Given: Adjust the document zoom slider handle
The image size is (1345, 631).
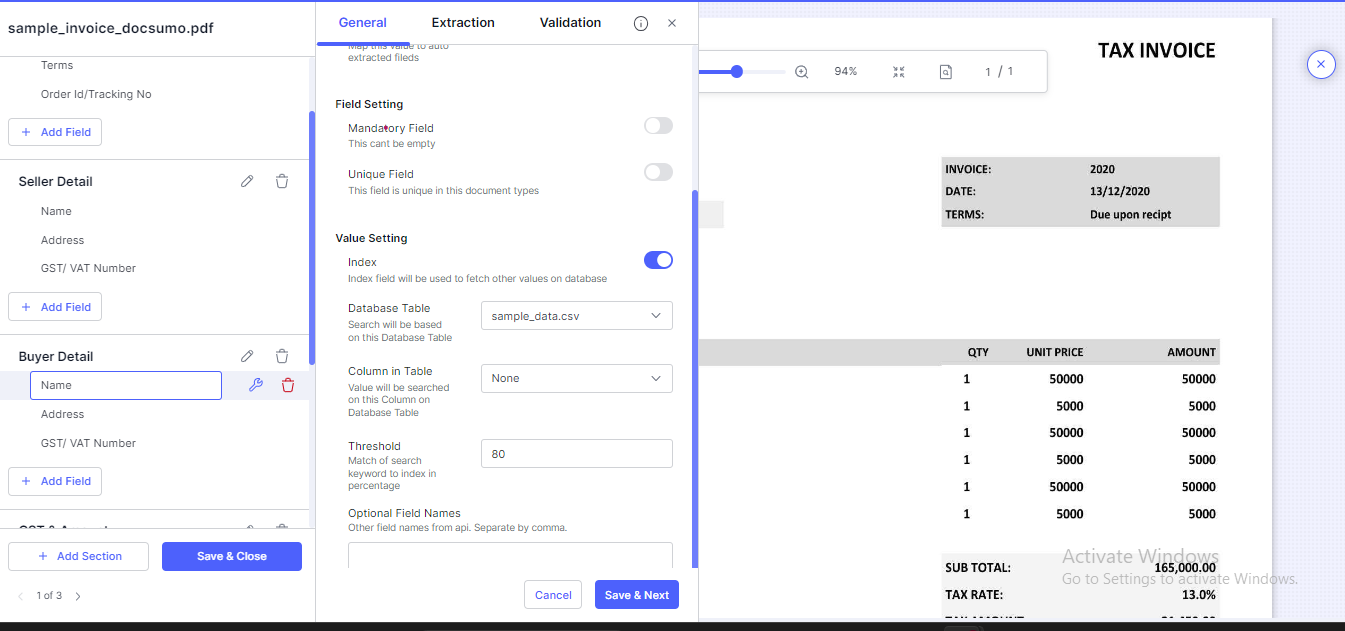Looking at the screenshot, I should (x=737, y=71).
